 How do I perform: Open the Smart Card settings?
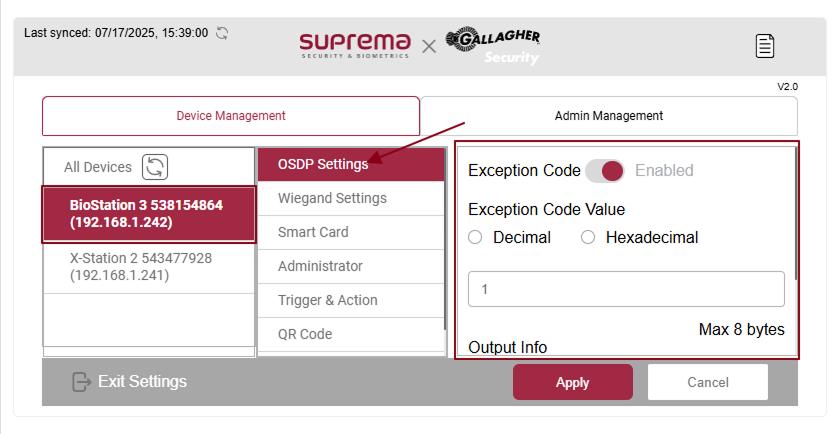[313, 232]
